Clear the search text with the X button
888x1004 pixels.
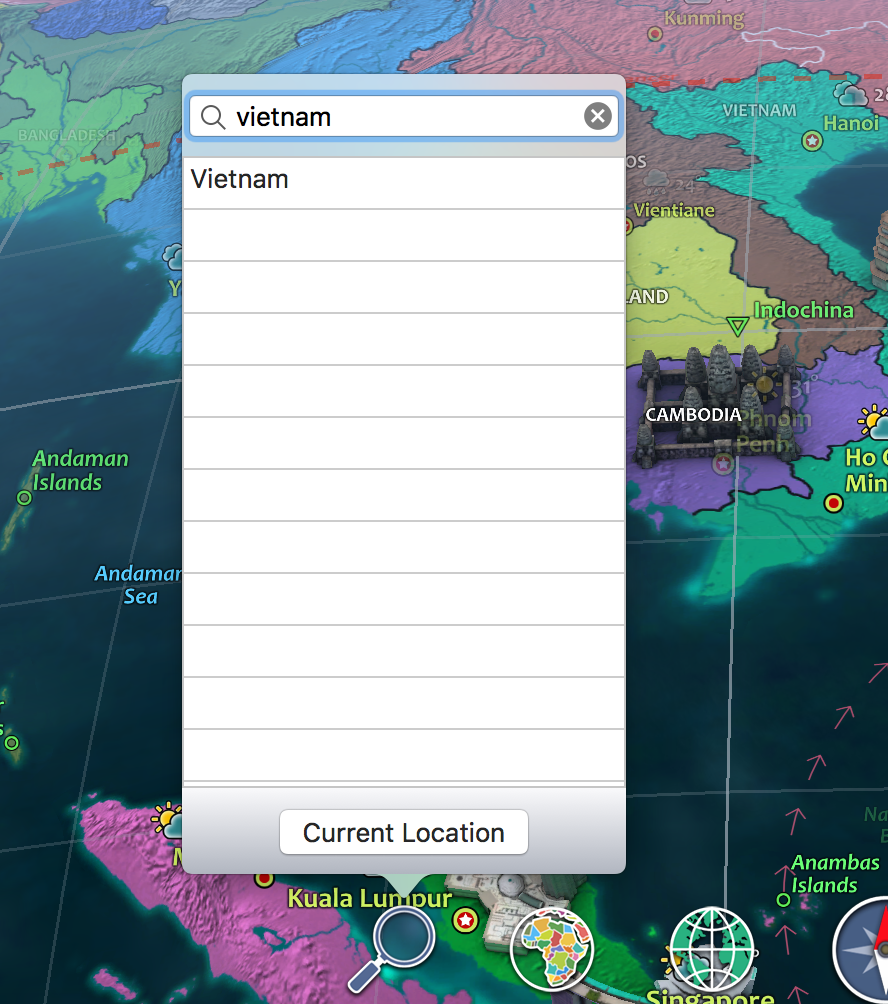point(597,116)
